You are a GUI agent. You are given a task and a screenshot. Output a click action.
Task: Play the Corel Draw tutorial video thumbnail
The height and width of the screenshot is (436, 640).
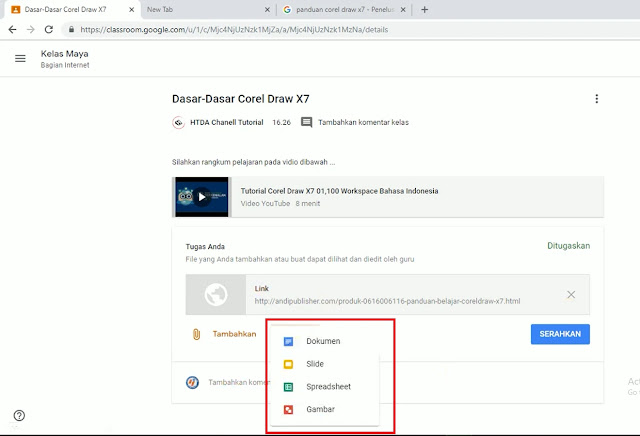[x=202, y=197]
